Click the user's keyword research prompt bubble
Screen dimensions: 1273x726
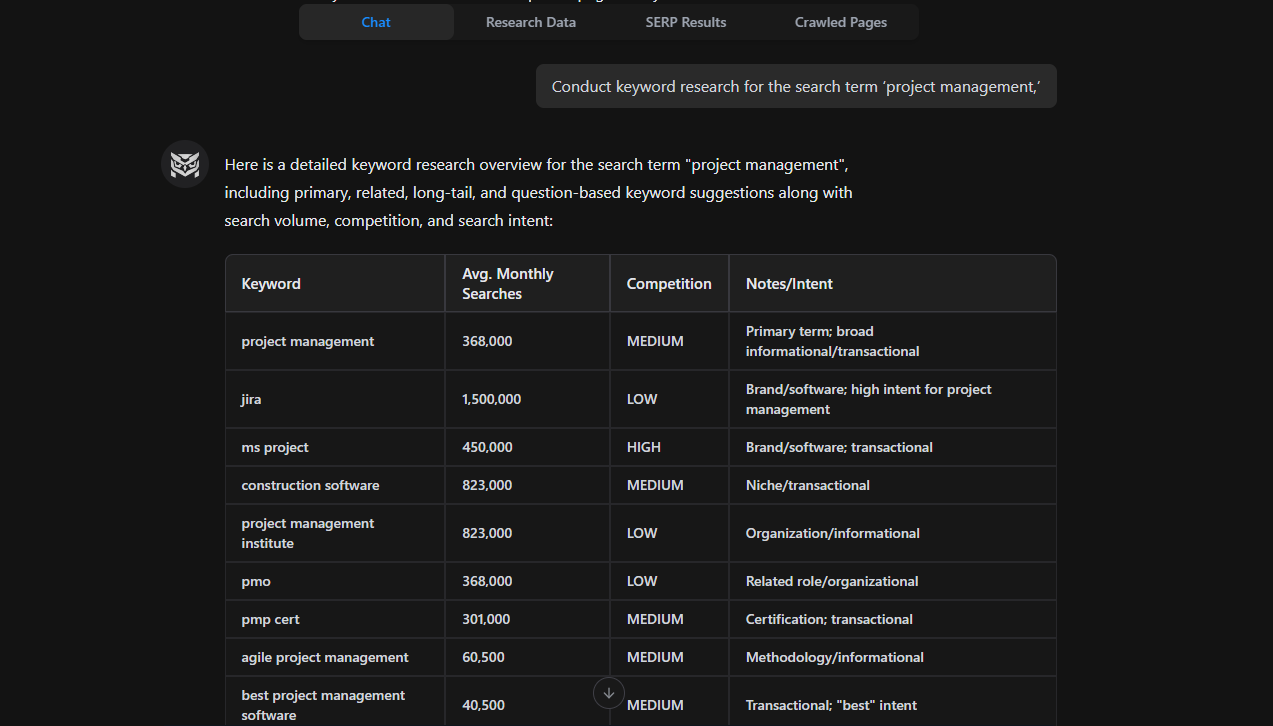pos(796,86)
